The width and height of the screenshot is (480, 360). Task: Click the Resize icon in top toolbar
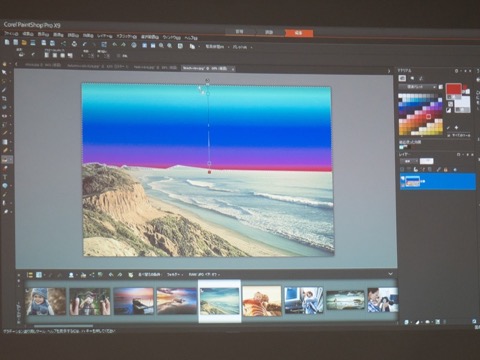104,44
